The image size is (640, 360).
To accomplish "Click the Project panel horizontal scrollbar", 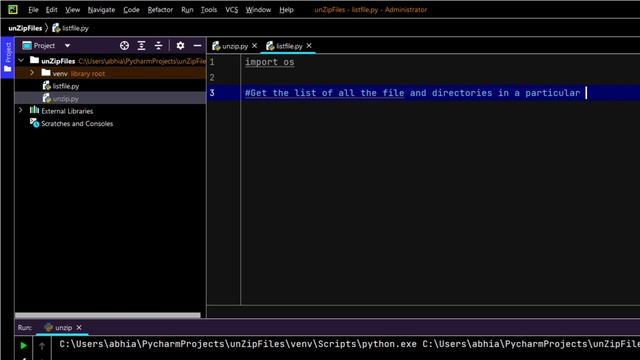I will tap(108, 315).
